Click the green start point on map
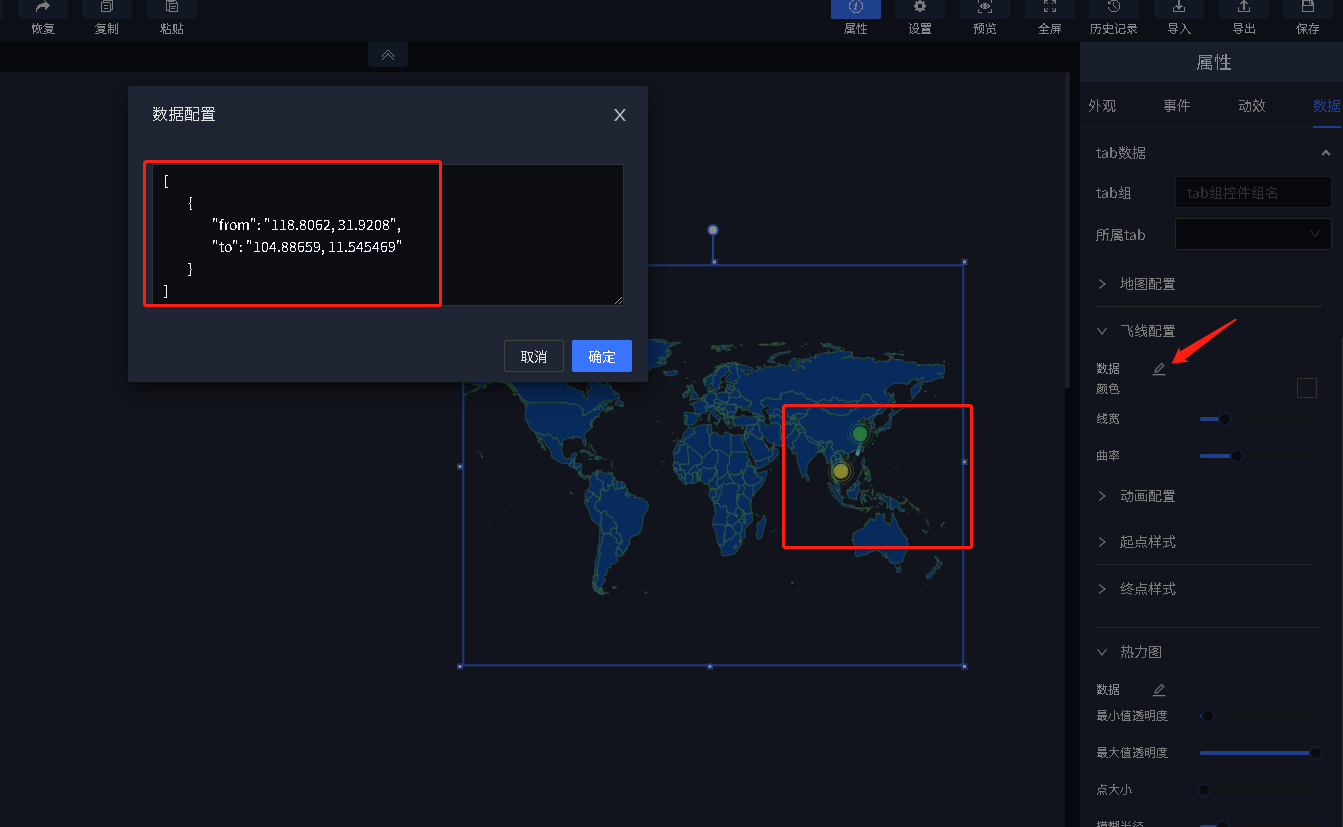The height and width of the screenshot is (827, 1343). click(860, 434)
